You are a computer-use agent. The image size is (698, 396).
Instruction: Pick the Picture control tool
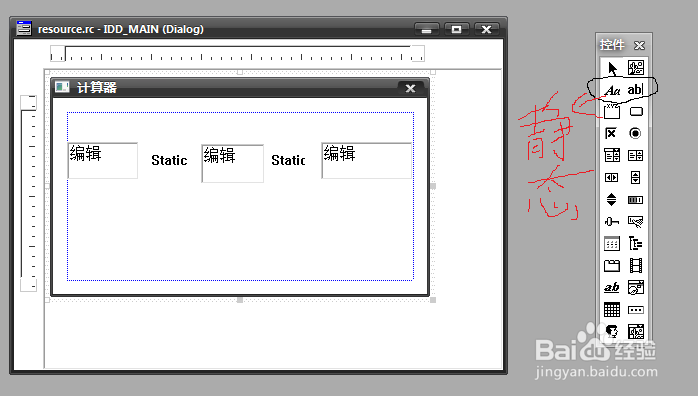636,68
